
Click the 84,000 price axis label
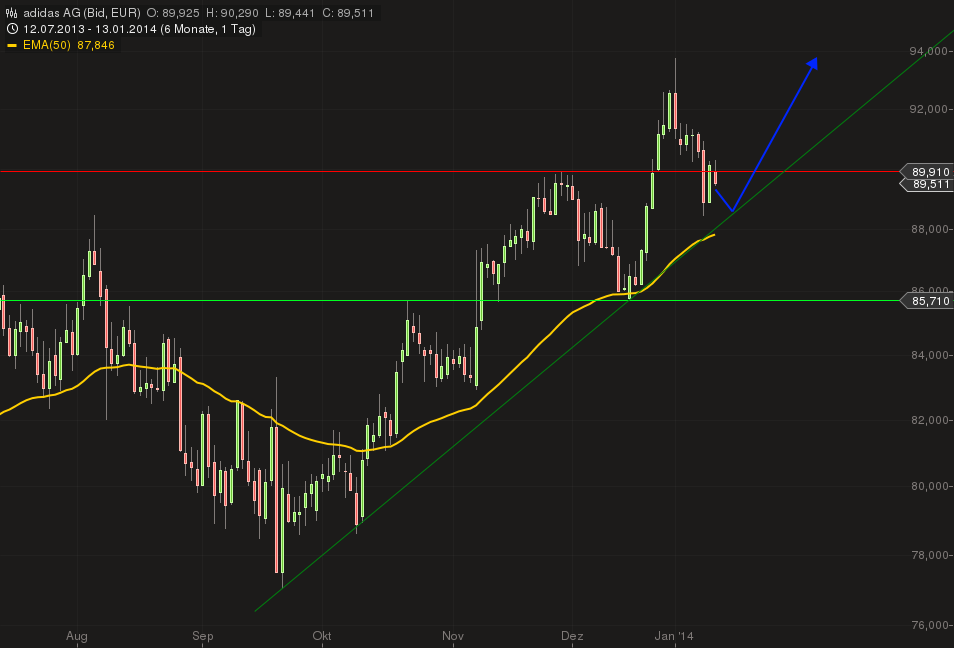tap(928, 355)
